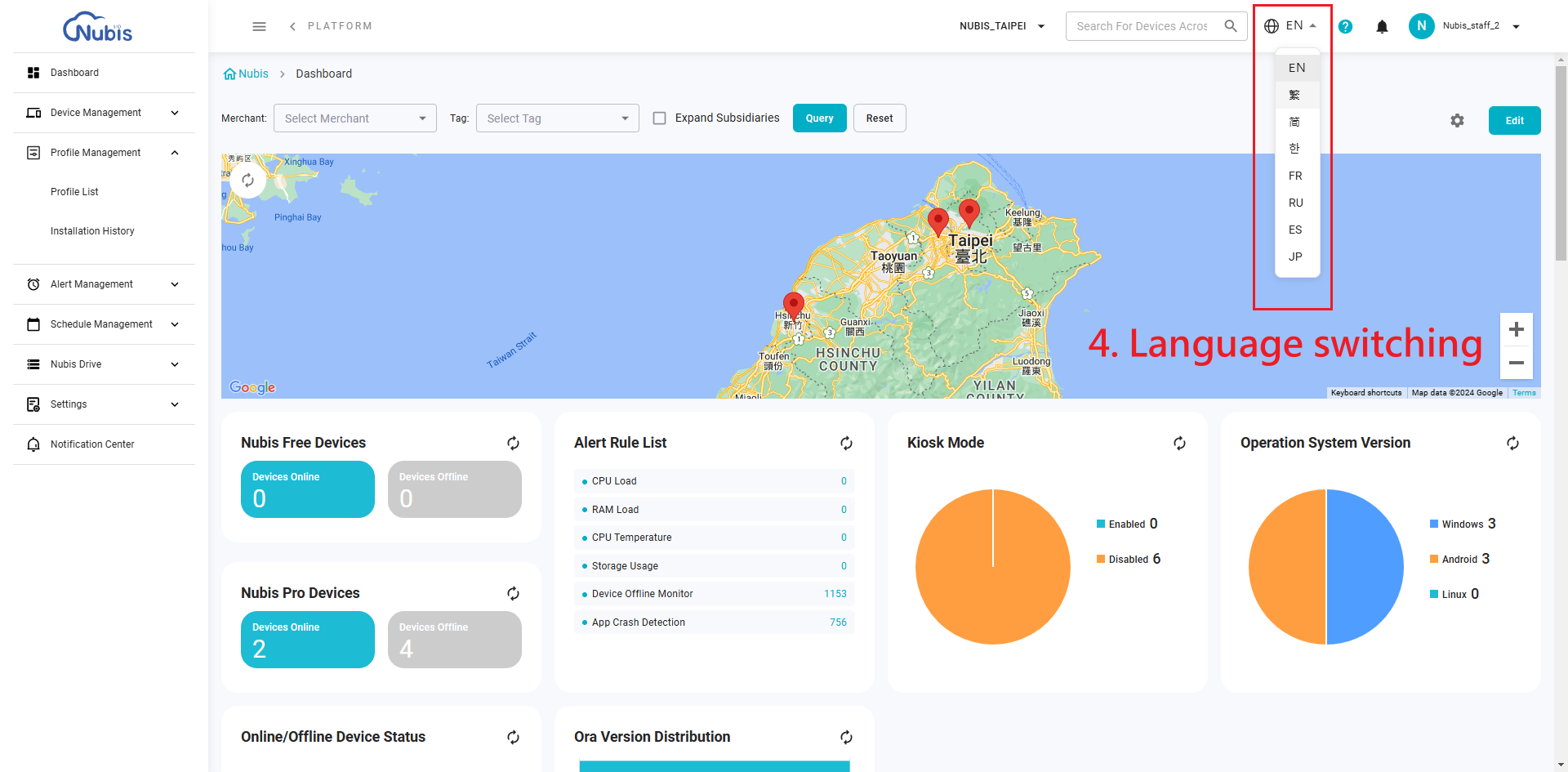Click the home icon in breadcrumb
Image resolution: width=1568 pixels, height=772 pixels.
[229, 74]
